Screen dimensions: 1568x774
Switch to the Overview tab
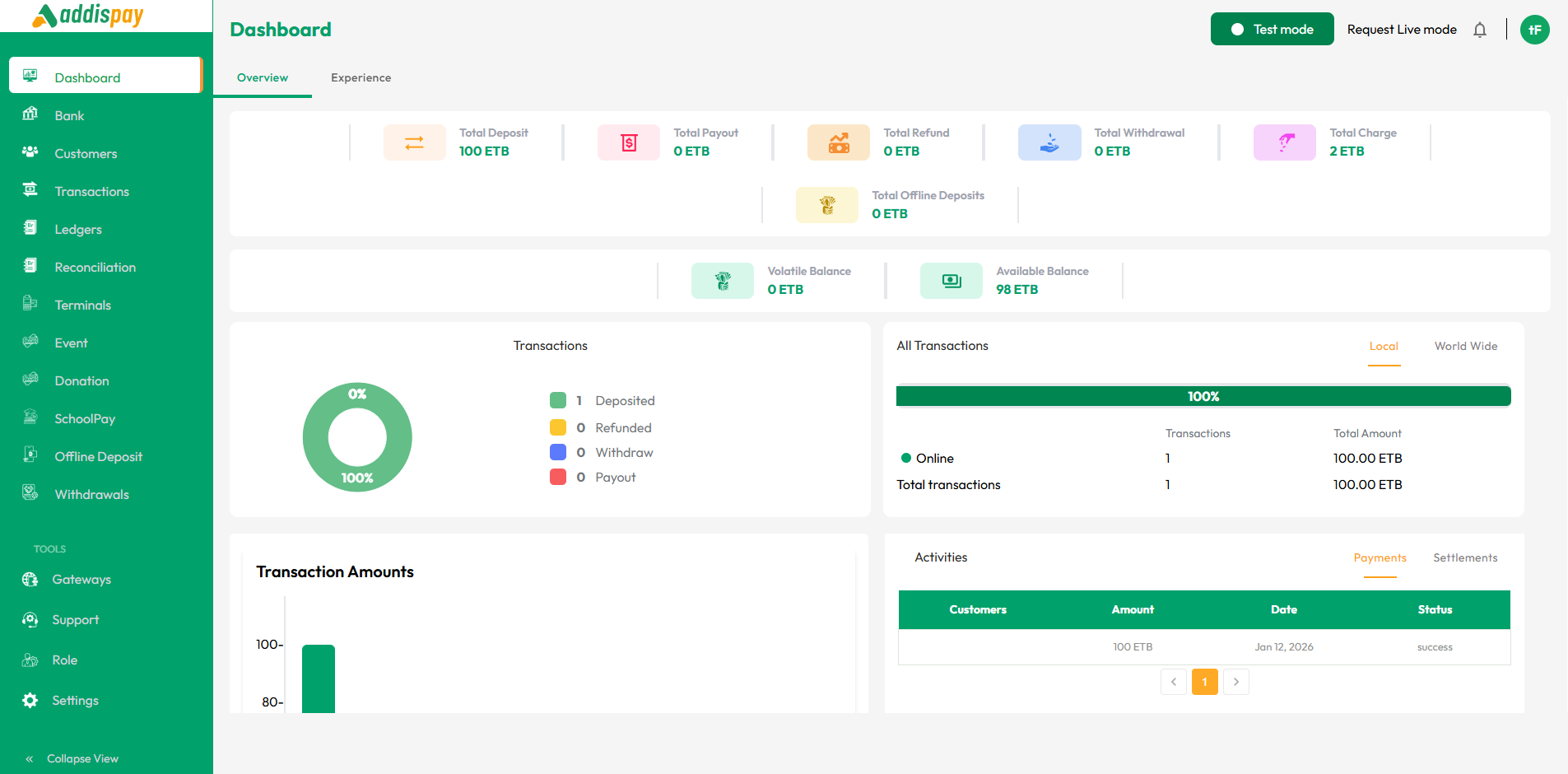coord(263,77)
